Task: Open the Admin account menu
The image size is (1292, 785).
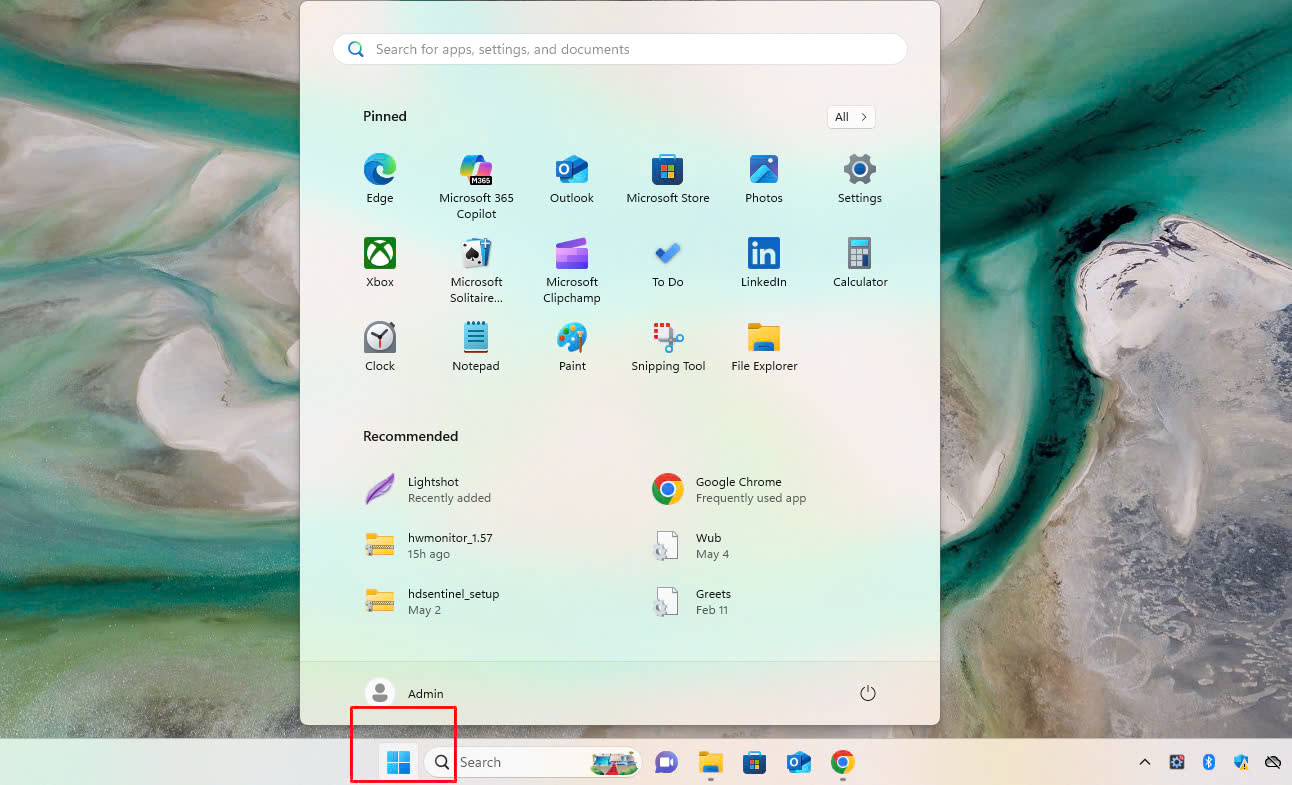Action: coord(405,693)
